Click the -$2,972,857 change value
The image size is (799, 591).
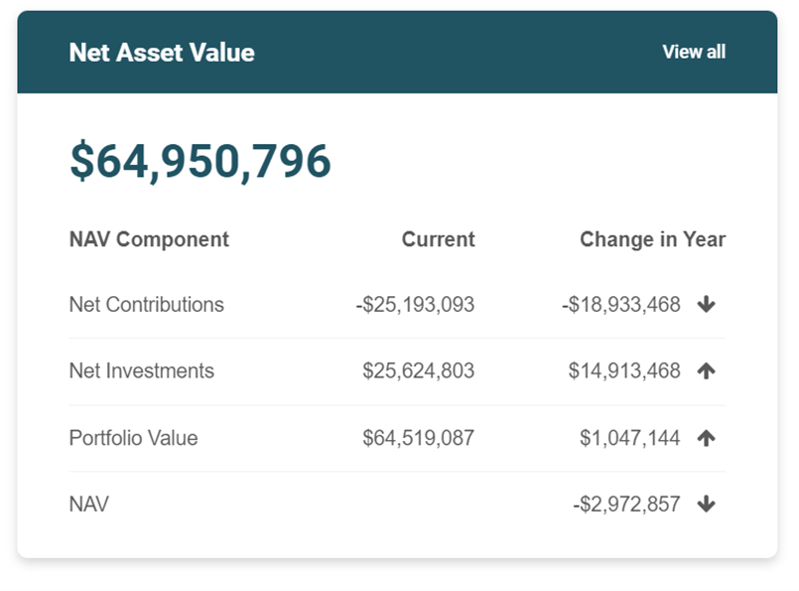(x=627, y=504)
